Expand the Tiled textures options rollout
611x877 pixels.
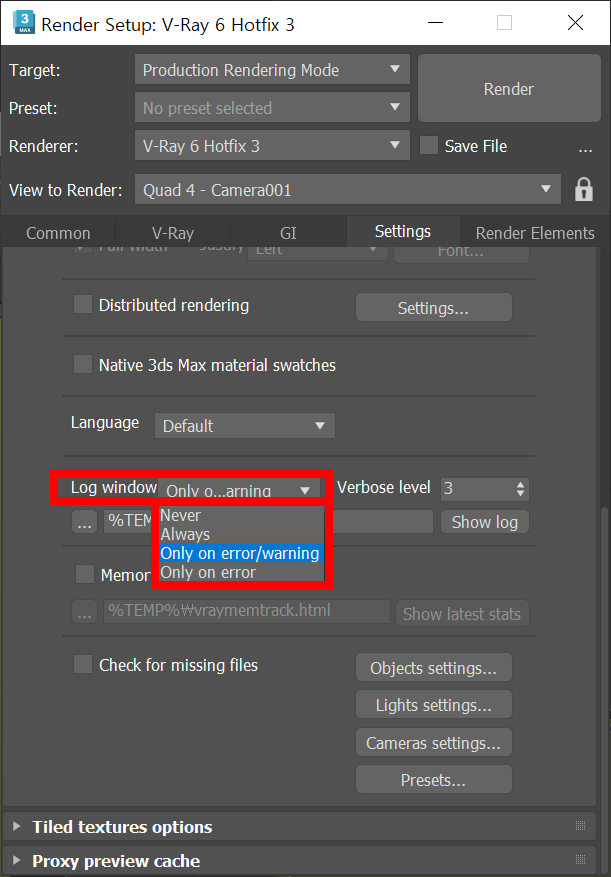[299, 827]
